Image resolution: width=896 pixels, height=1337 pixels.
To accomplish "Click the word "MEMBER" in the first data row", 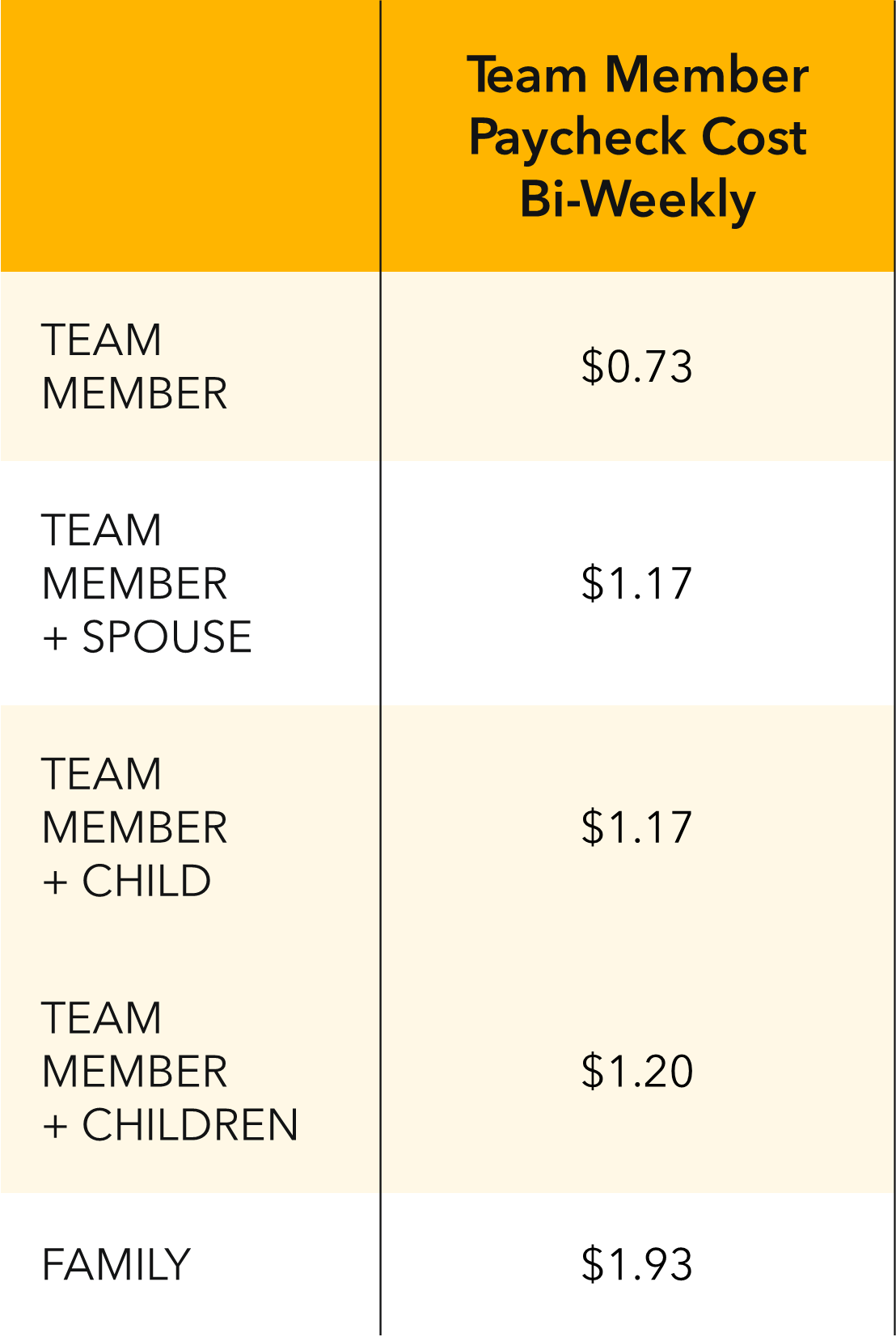I will click(134, 394).
